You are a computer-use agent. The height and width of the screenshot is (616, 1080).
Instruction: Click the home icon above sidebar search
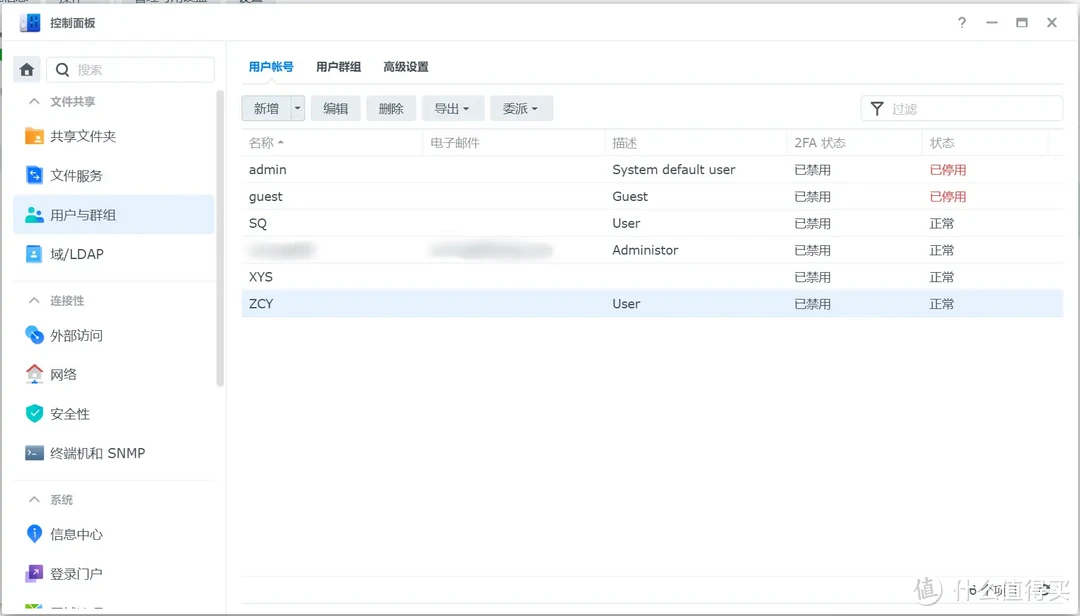point(26,69)
